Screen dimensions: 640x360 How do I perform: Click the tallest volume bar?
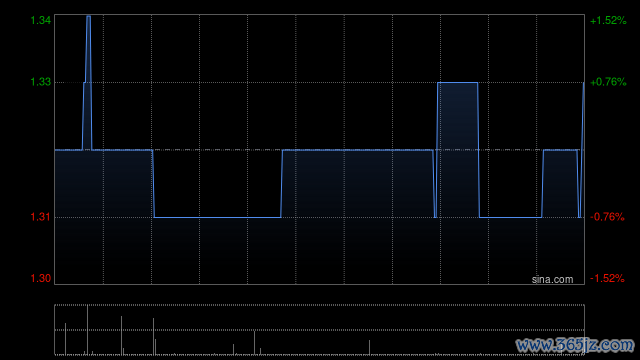(x=87, y=330)
